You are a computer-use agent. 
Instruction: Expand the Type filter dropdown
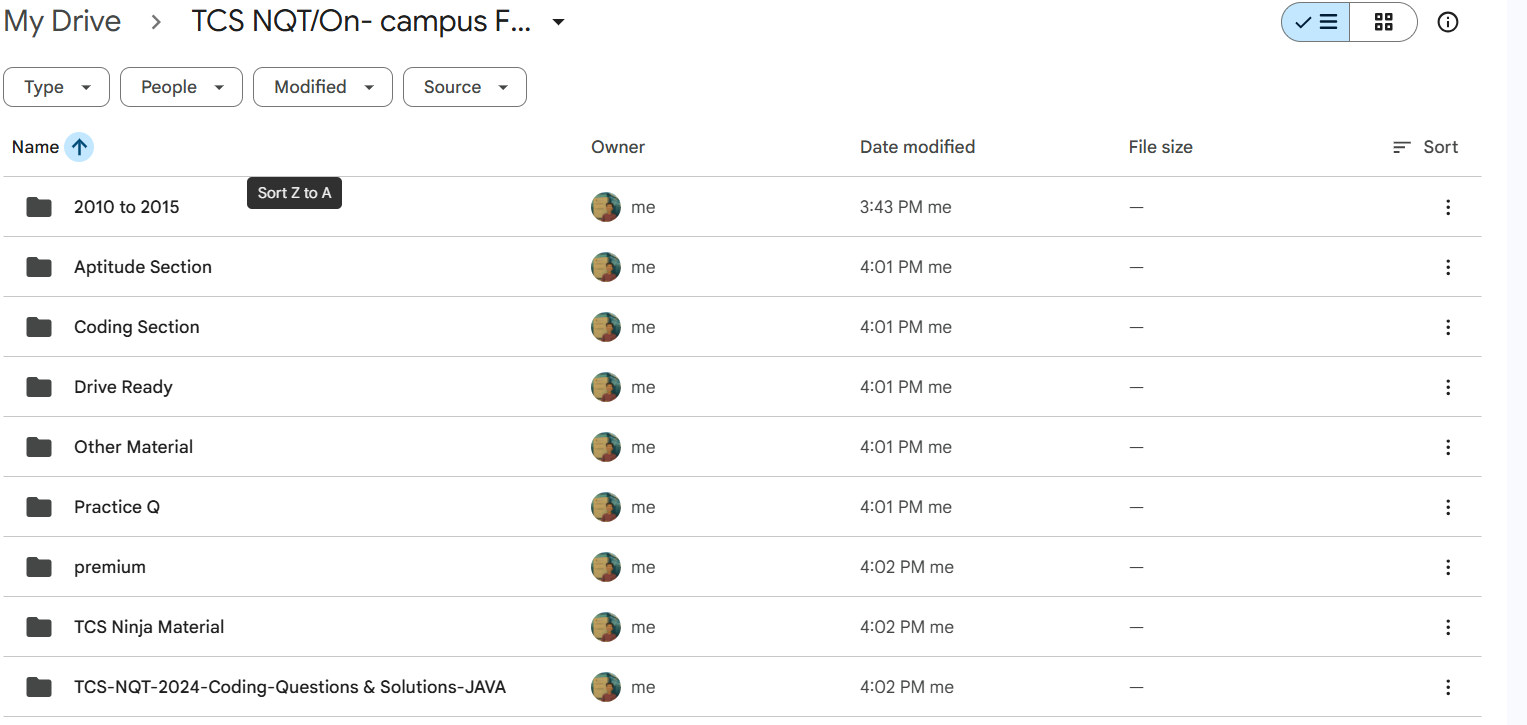[57, 87]
